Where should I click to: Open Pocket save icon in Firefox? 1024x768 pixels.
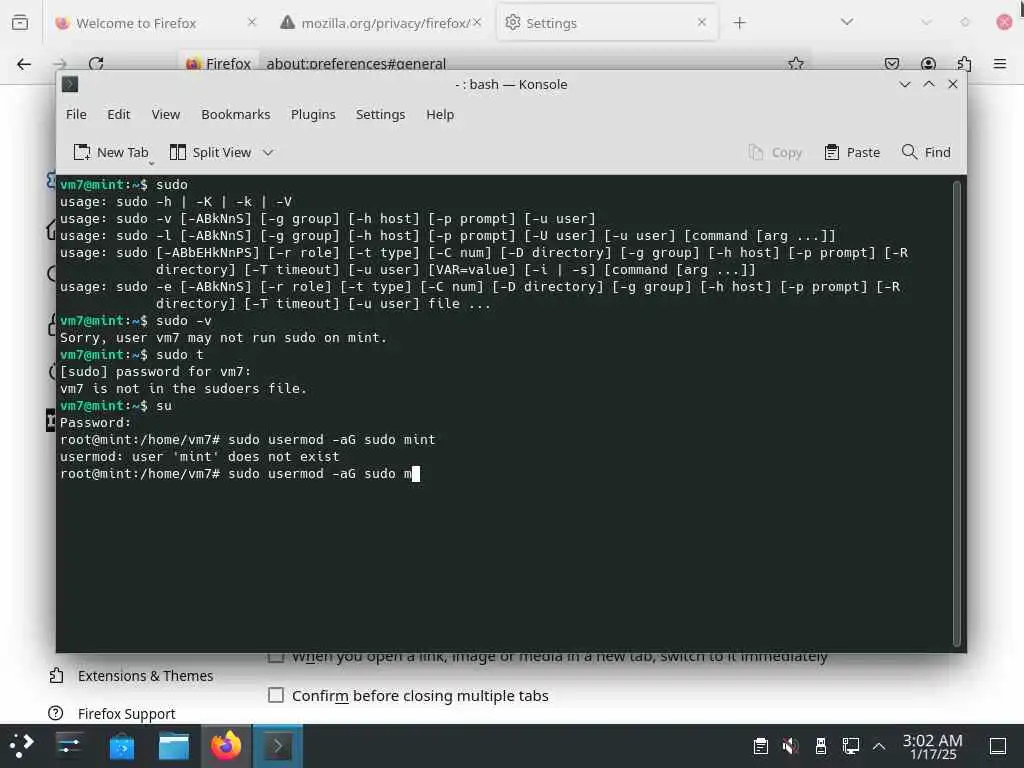pyautogui.click(x=891, y=63)
